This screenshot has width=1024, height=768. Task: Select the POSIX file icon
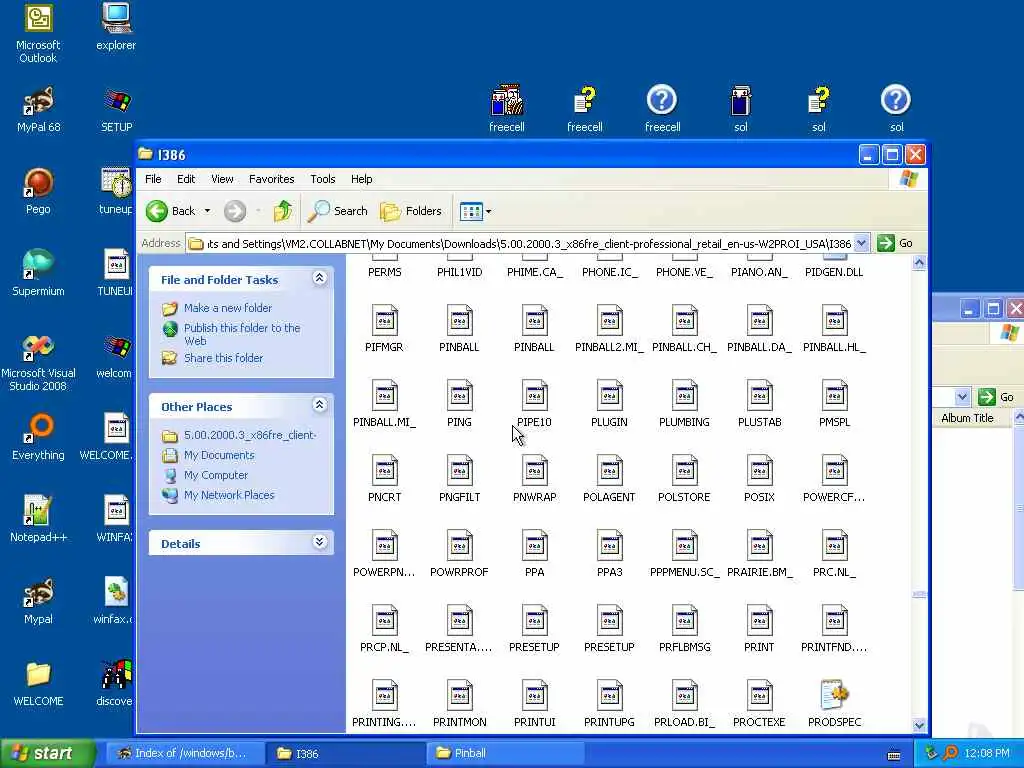760,471
